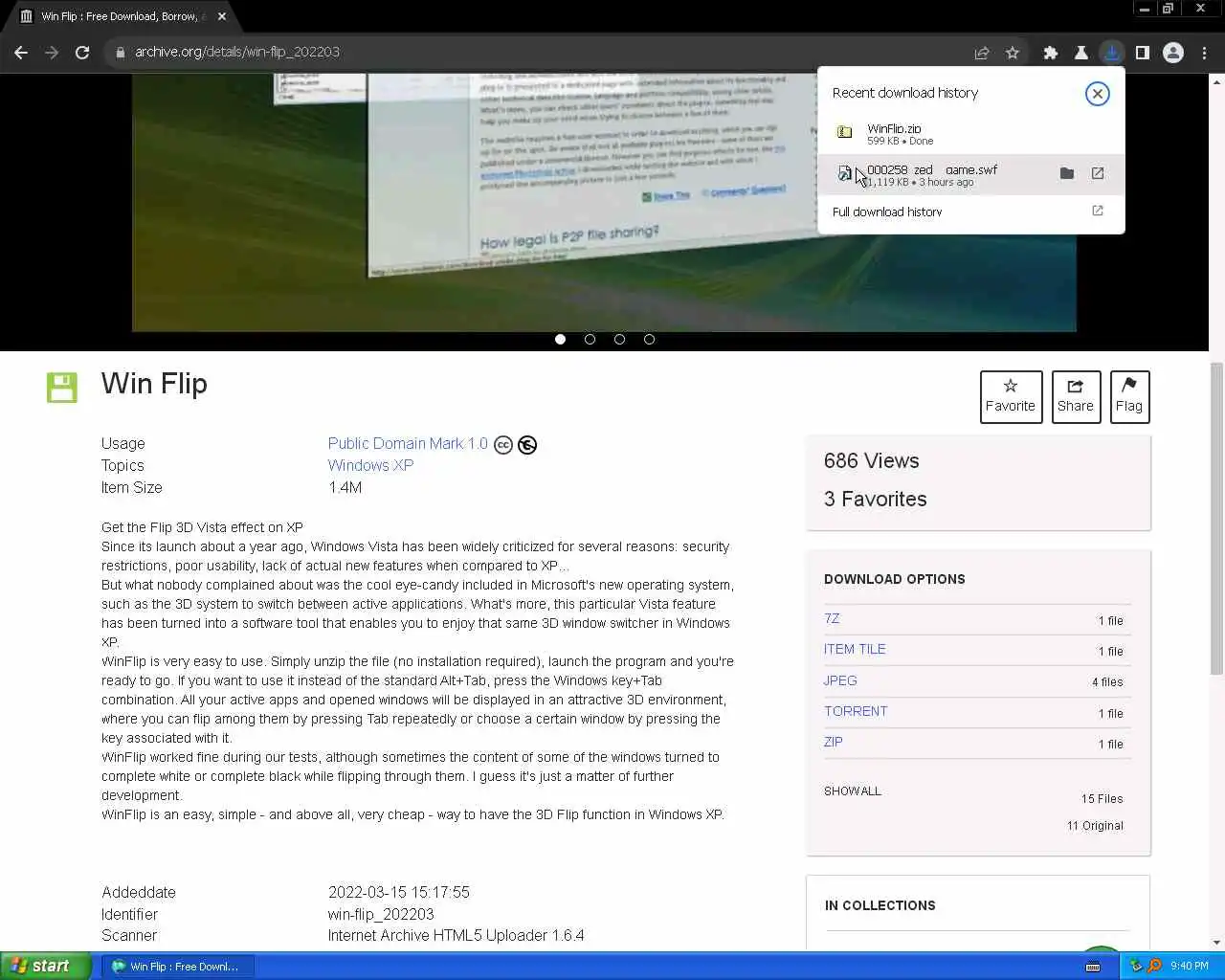The height and width of the screenshot is (980, 1225).
Task: Click the Win Flip taskbar button
Action: [x=178, y=967]
